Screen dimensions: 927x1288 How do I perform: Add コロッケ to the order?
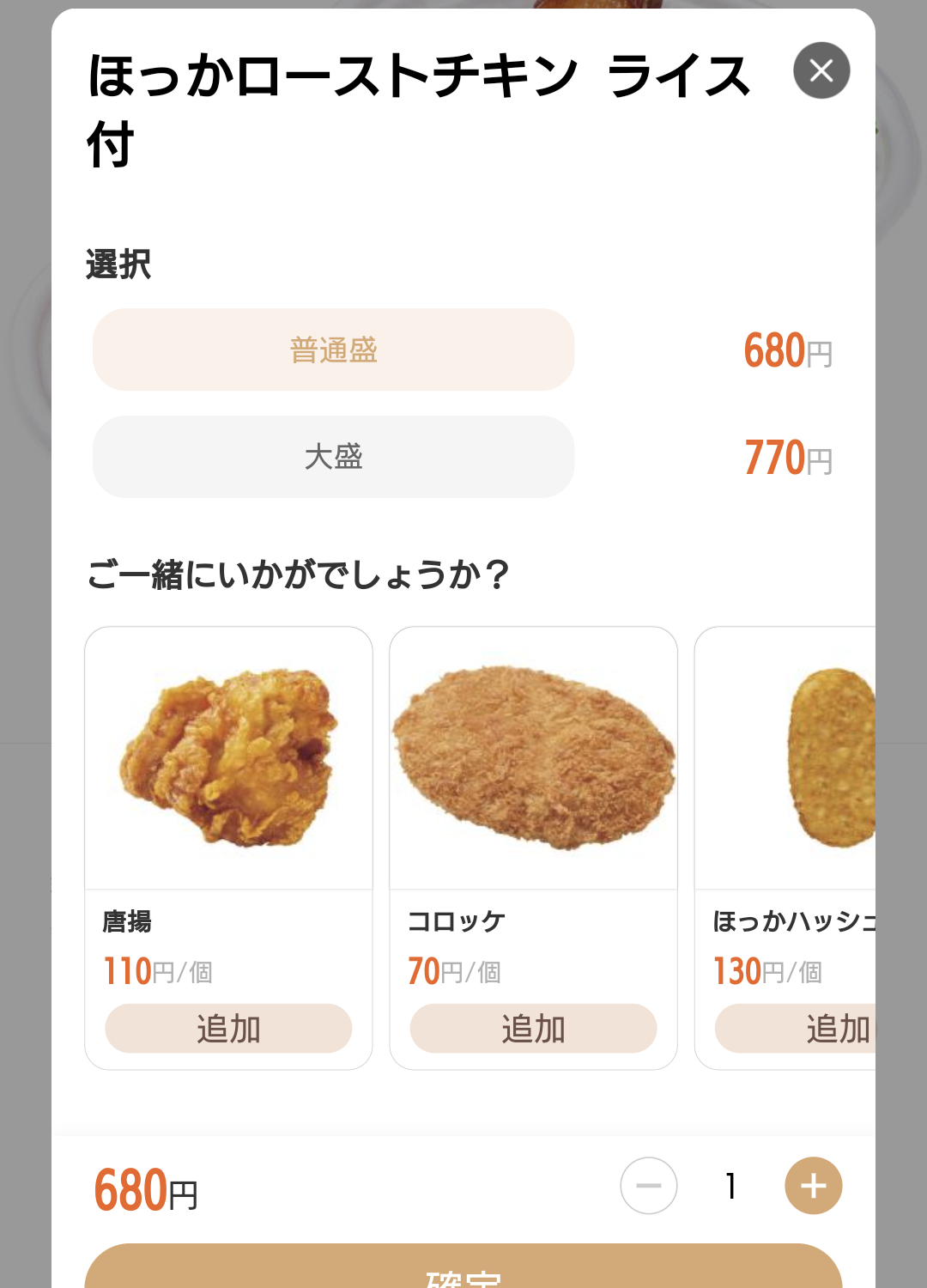533,1029
